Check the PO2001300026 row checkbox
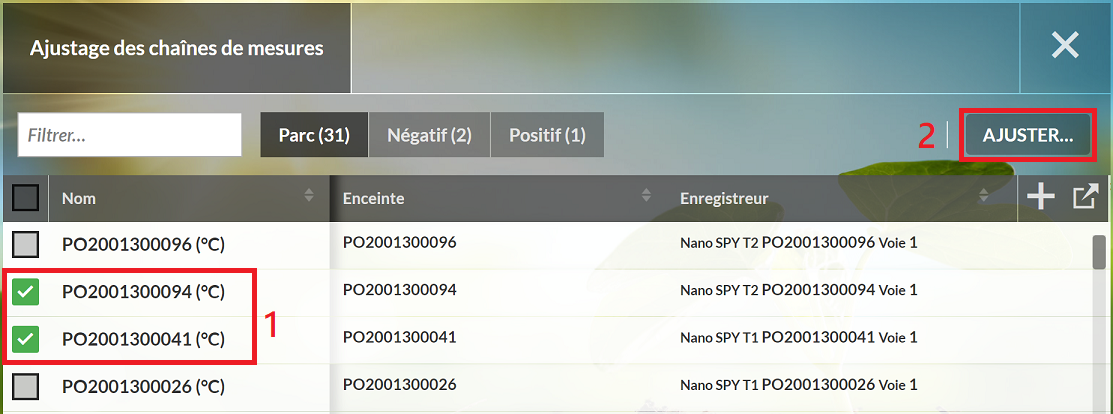 tap(26, 387)
